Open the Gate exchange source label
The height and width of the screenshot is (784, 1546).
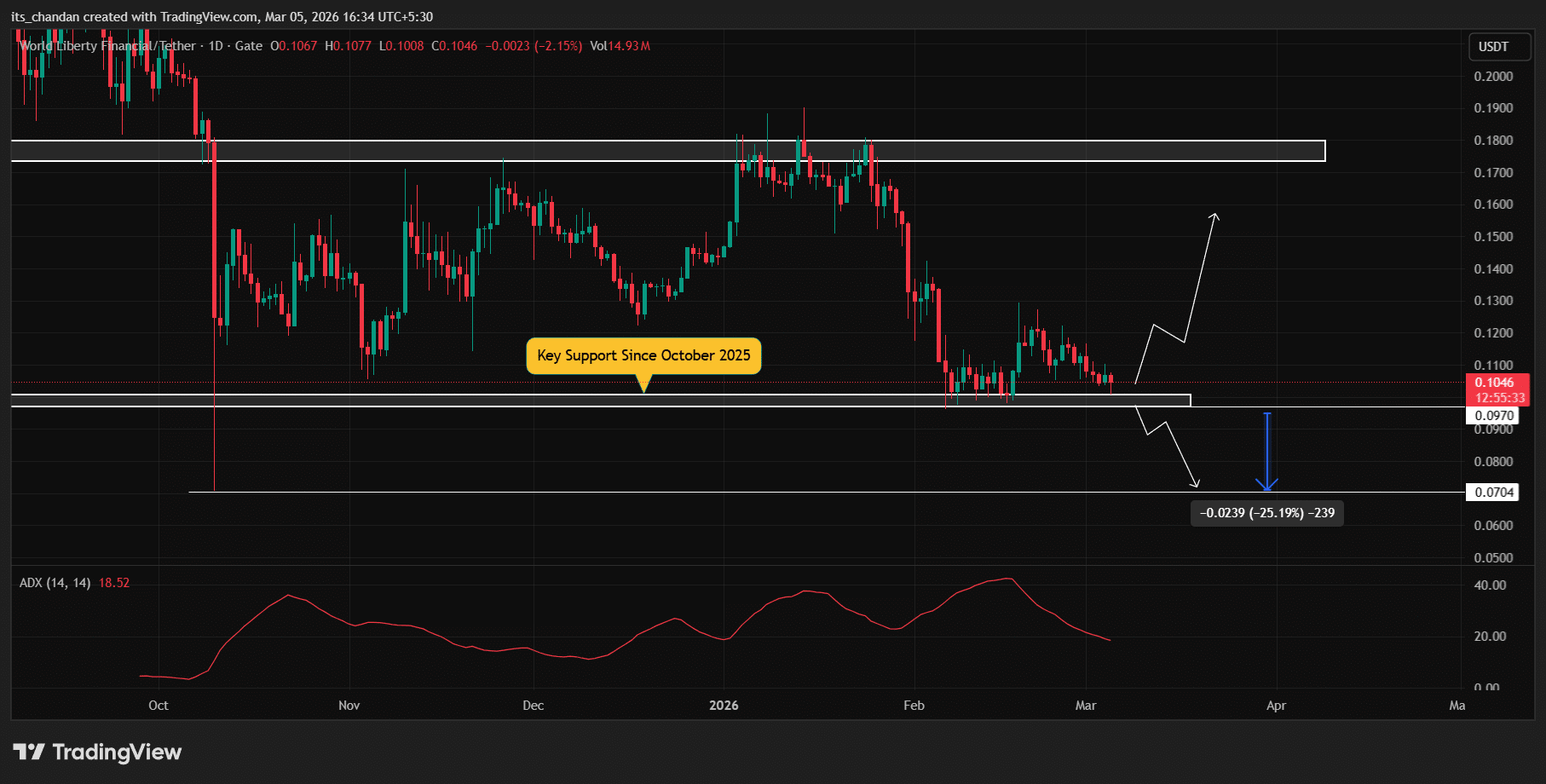pyautogui.click(x=248, y=46)
